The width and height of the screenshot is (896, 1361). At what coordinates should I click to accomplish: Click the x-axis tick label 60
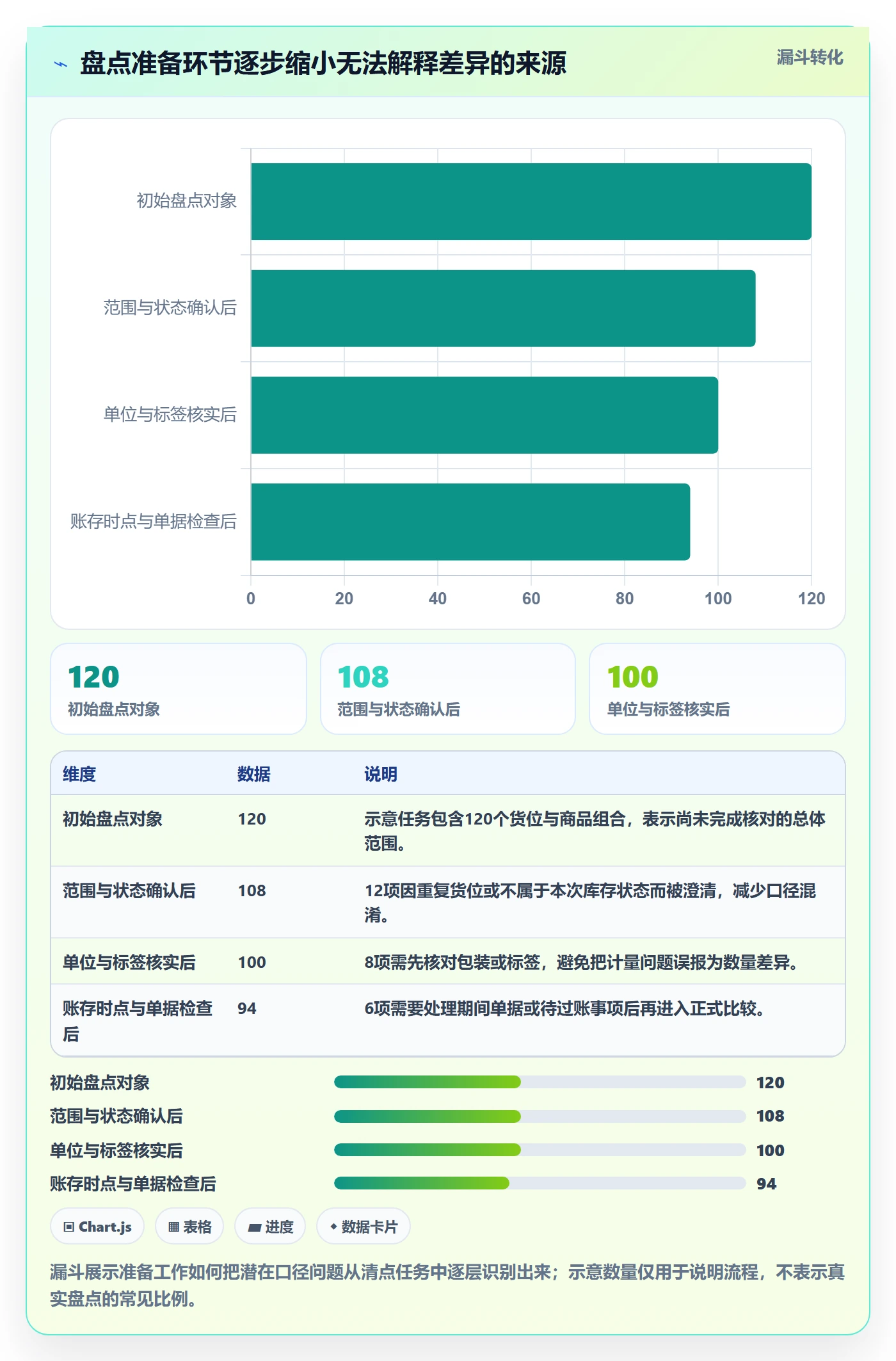pyautogui.click(x=531, y=599)
